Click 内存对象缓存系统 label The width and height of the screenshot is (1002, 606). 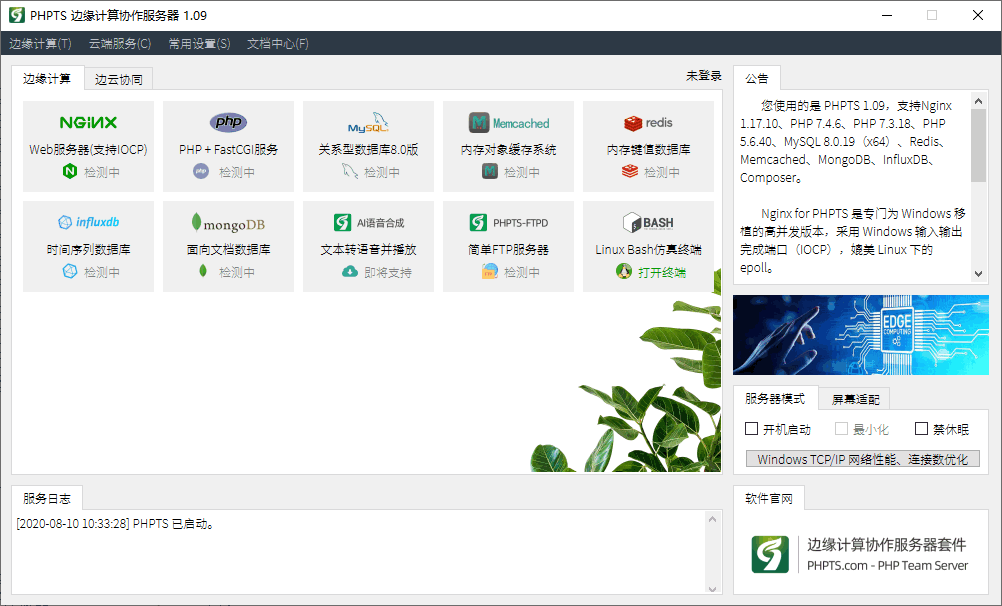point(509,149)
